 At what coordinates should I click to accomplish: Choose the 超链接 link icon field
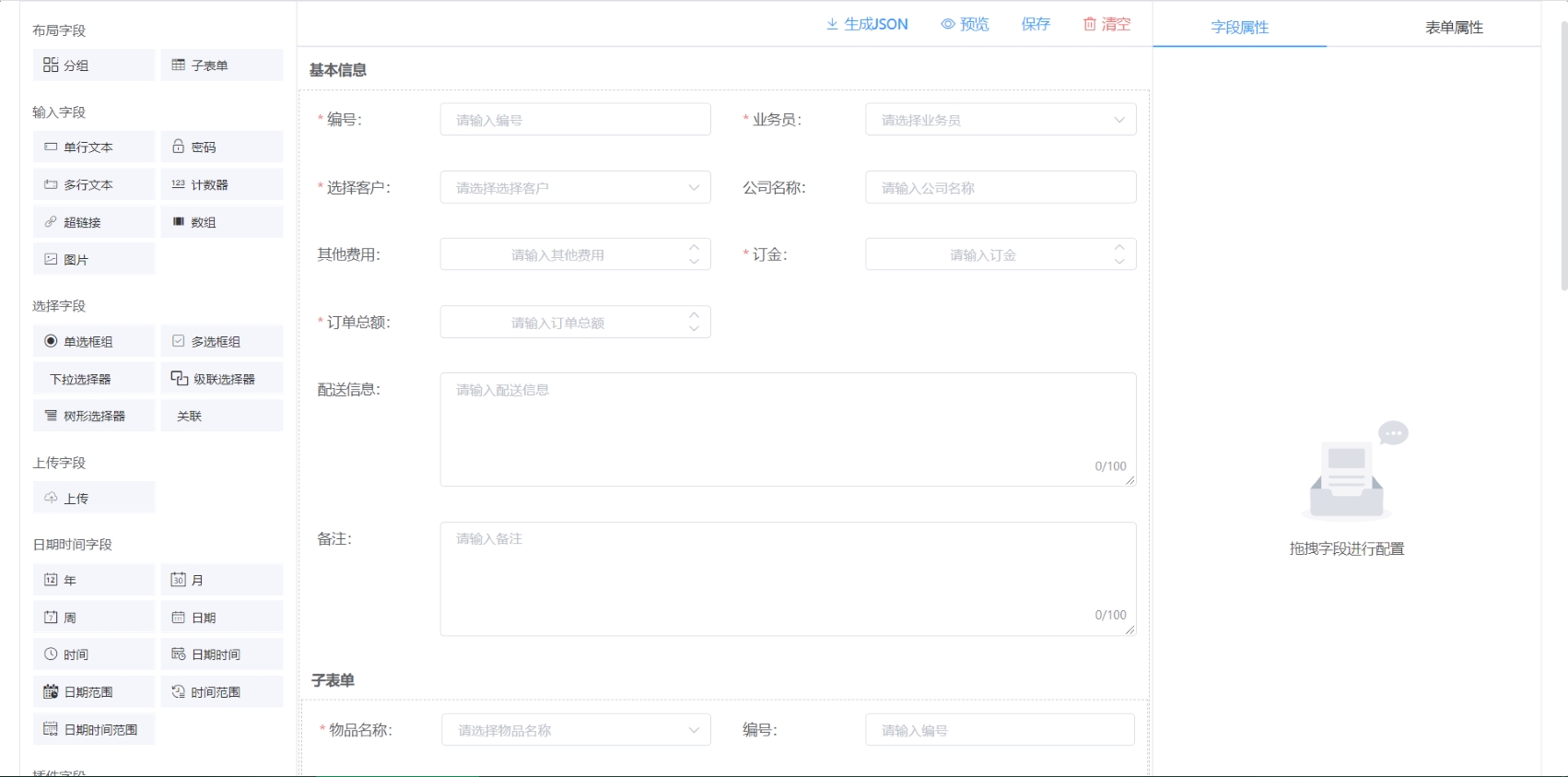pos(51,222)
